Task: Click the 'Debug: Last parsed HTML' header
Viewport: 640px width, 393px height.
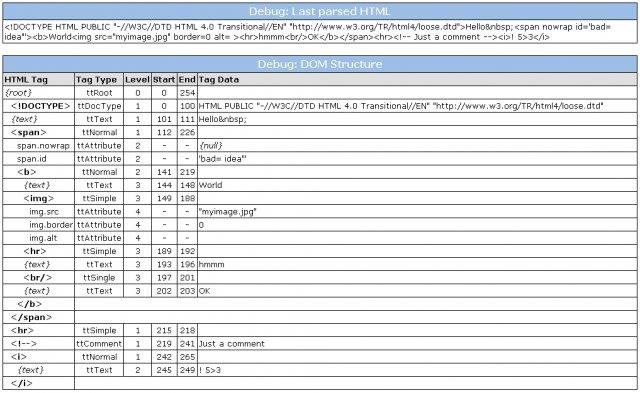Action: coord(320,11)
